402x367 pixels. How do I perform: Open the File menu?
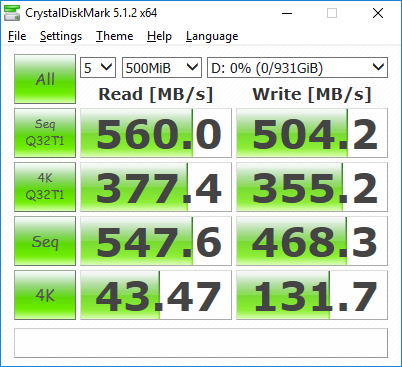click(17, 36)
